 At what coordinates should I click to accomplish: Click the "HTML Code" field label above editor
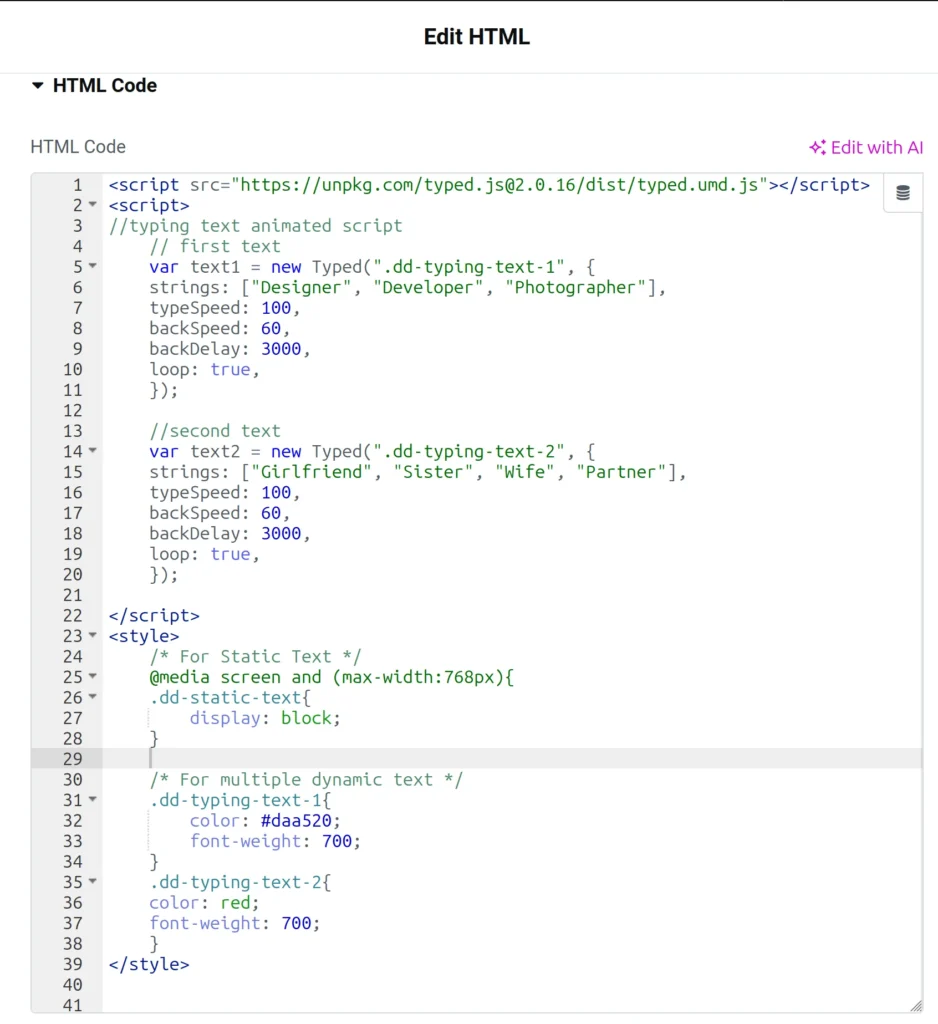pyautogui.click(x=78, y=147)
